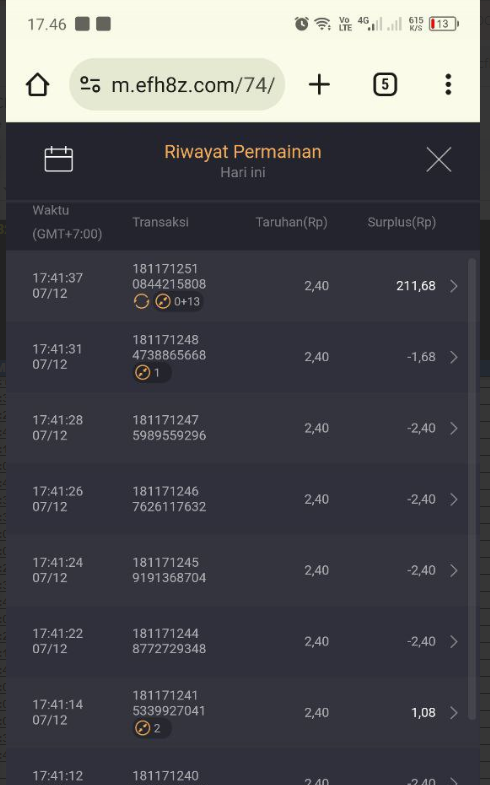Open the browser three-dot menu

pyautogui.click(x=448, y=84)
